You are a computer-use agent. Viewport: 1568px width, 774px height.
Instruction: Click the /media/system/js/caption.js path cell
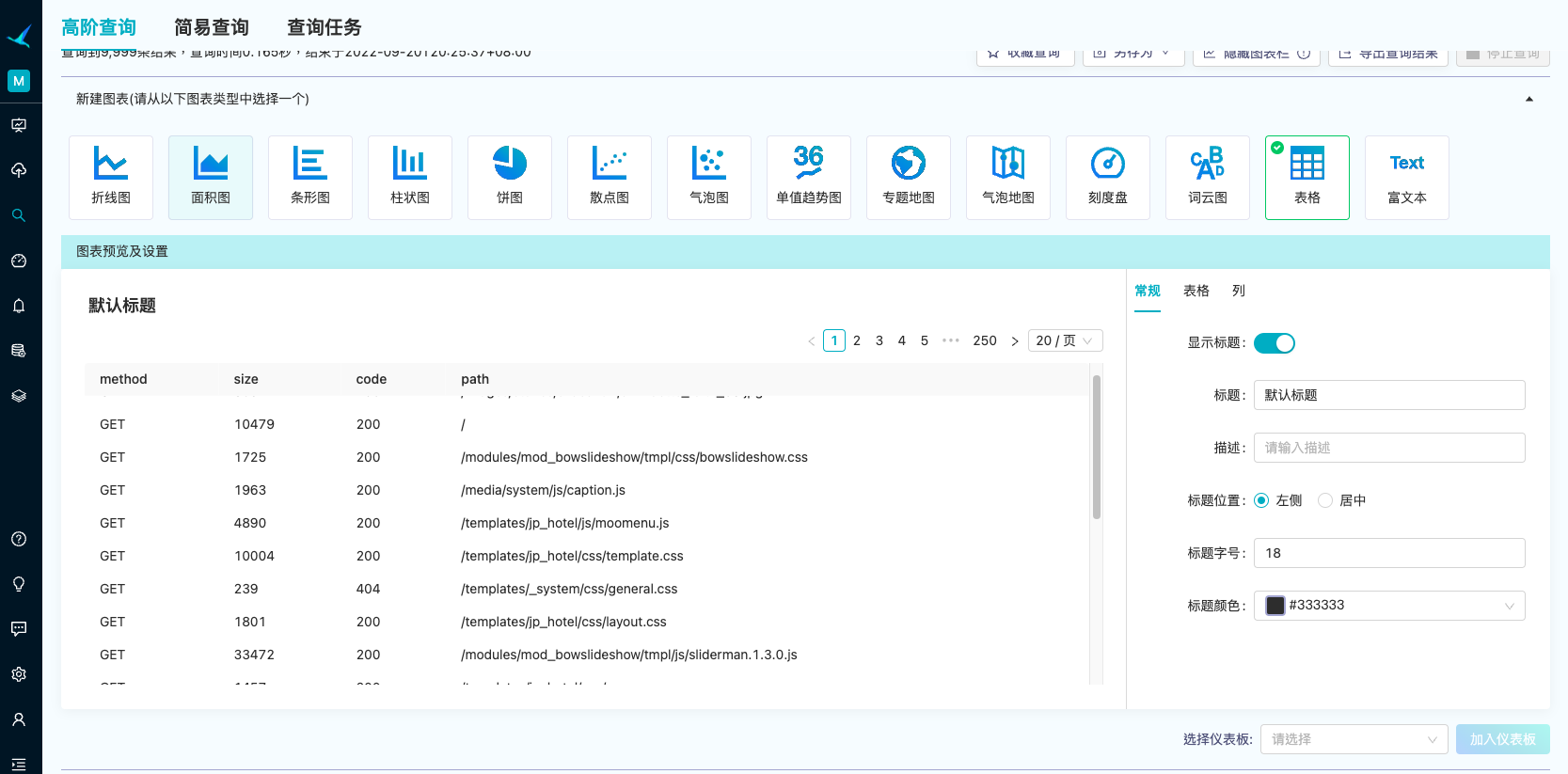point(543,490)
